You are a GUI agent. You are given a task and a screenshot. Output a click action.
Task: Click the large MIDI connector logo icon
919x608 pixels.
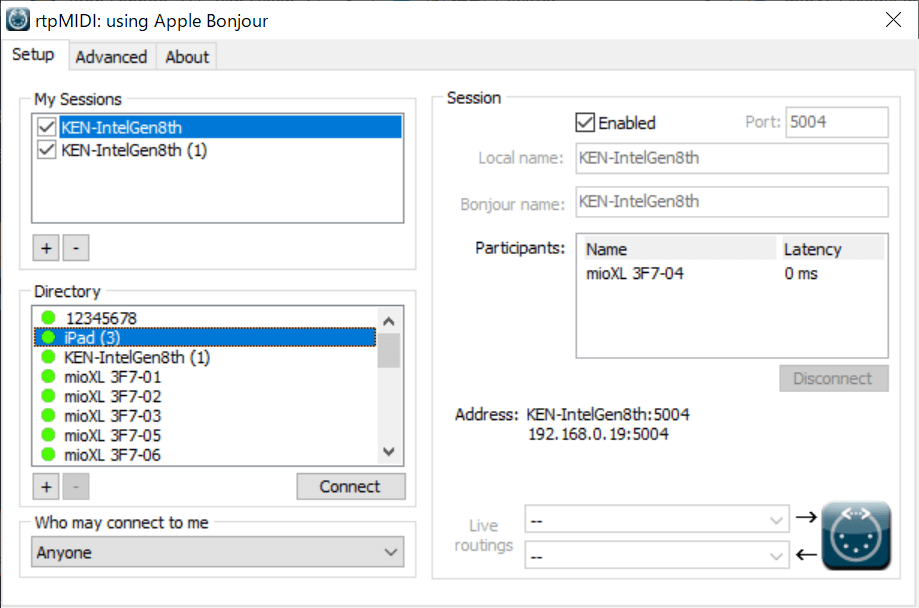[856, 536]
